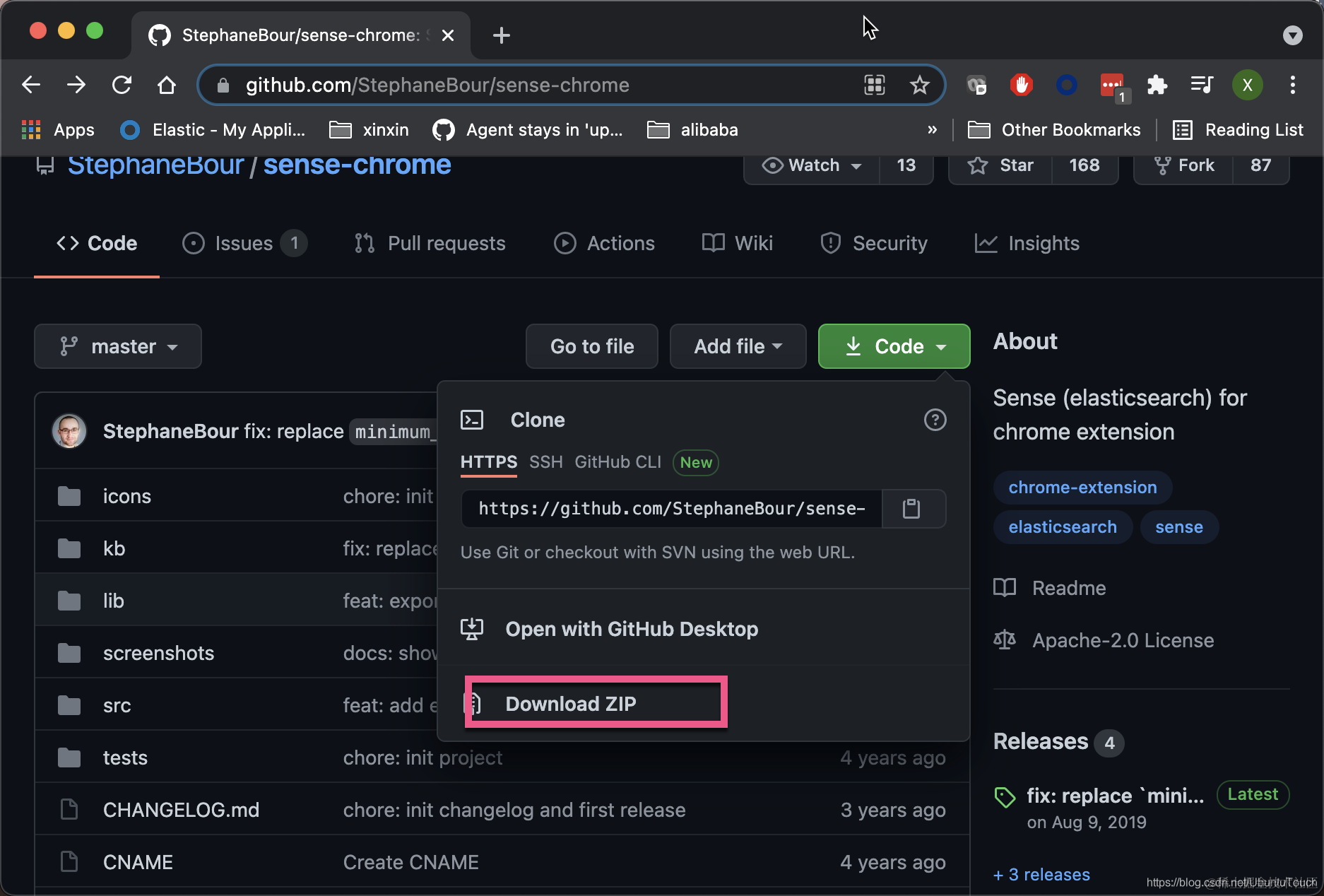Open the icons folder
Viewport: 1324px width, 896px height.
(127, 496)
